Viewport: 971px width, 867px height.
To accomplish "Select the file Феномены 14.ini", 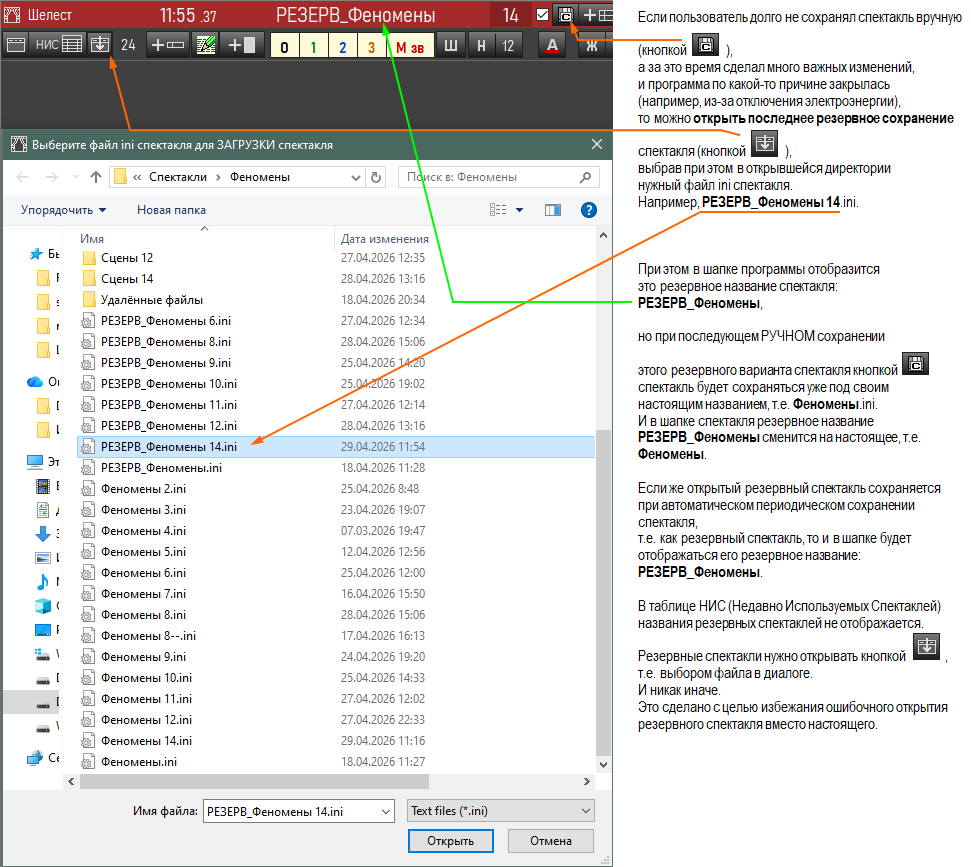I will pos(146,741).
